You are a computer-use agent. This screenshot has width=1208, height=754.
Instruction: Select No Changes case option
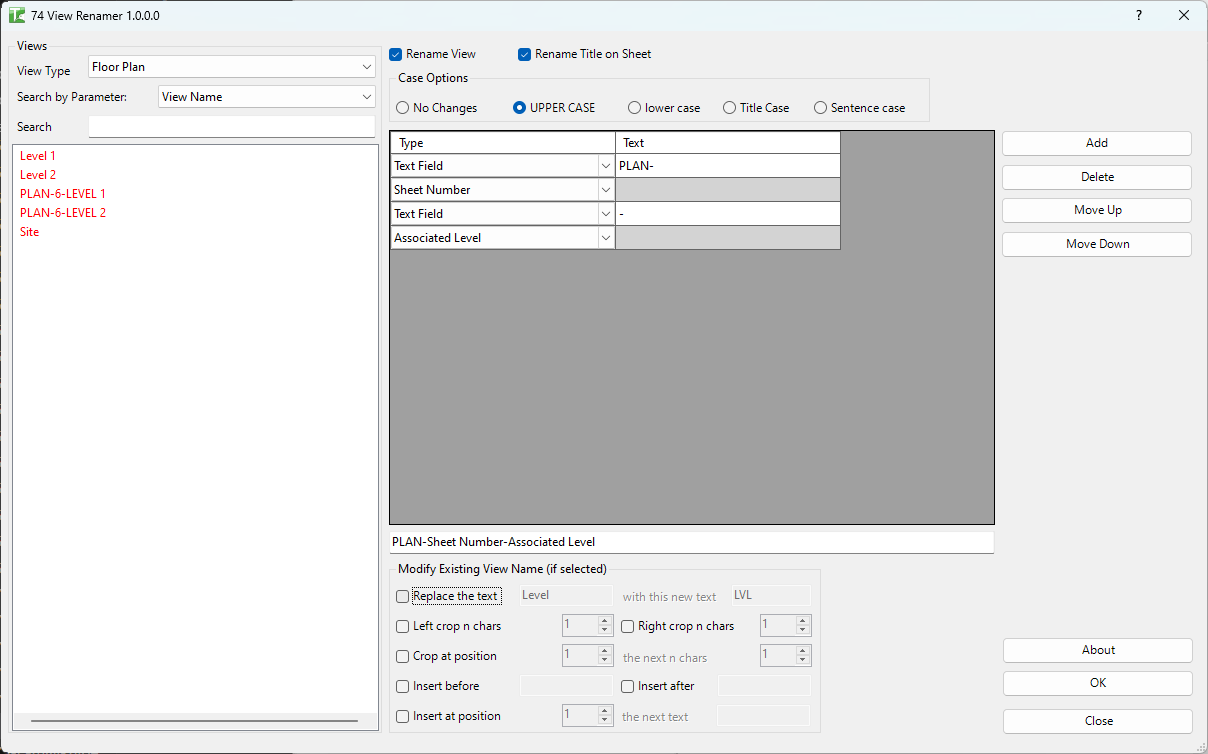(402, 107)
